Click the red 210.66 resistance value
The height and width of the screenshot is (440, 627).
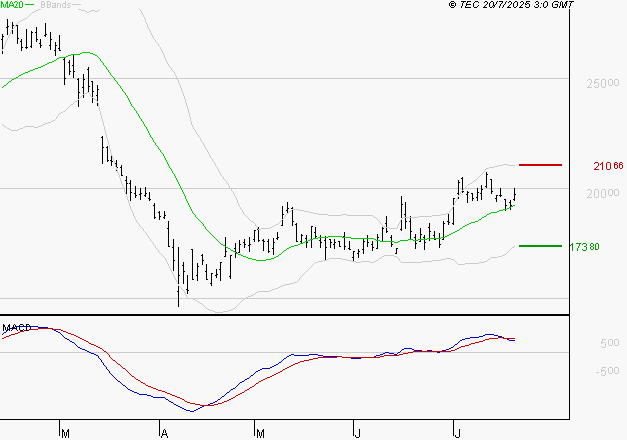608,166
